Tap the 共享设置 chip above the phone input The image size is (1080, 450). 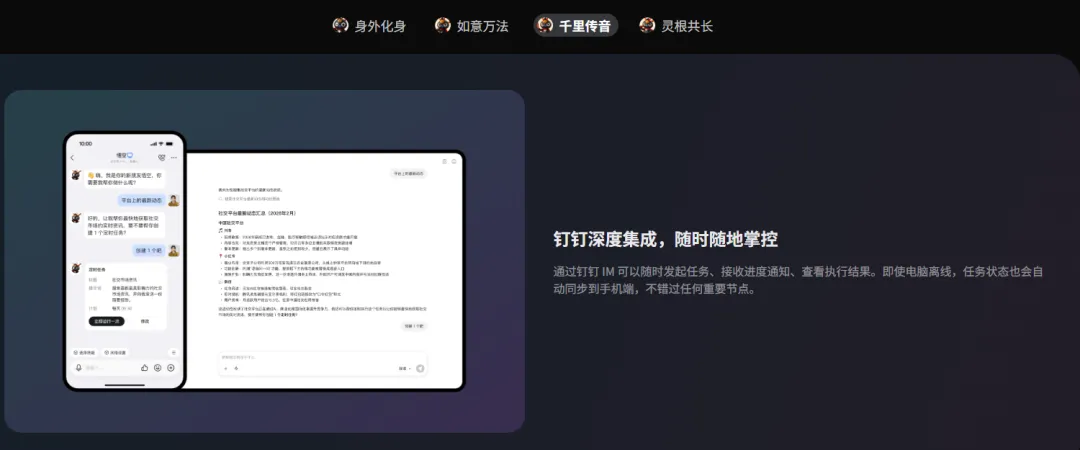tap(116, 352)
